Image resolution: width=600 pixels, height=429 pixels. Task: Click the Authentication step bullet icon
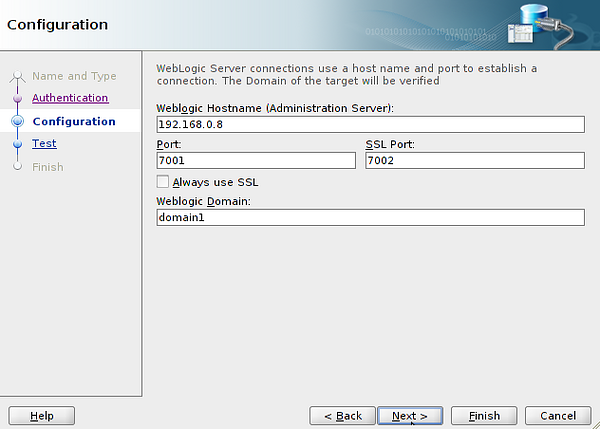[17, 99]
